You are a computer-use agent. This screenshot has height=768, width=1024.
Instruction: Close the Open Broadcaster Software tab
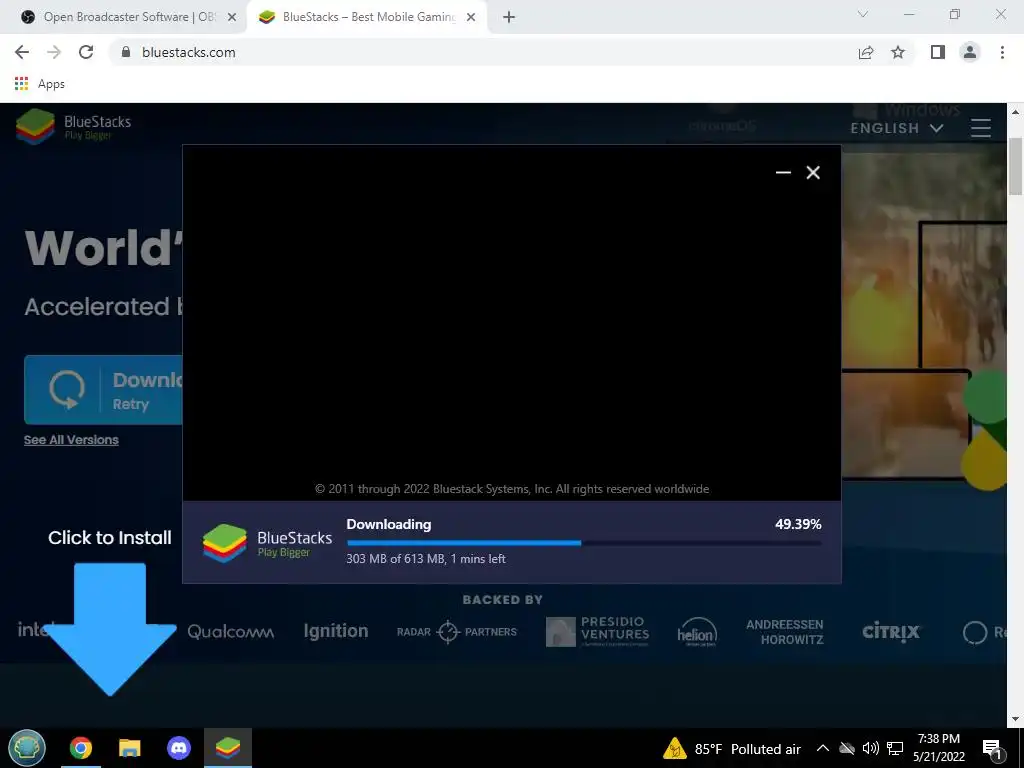[231, 18]
